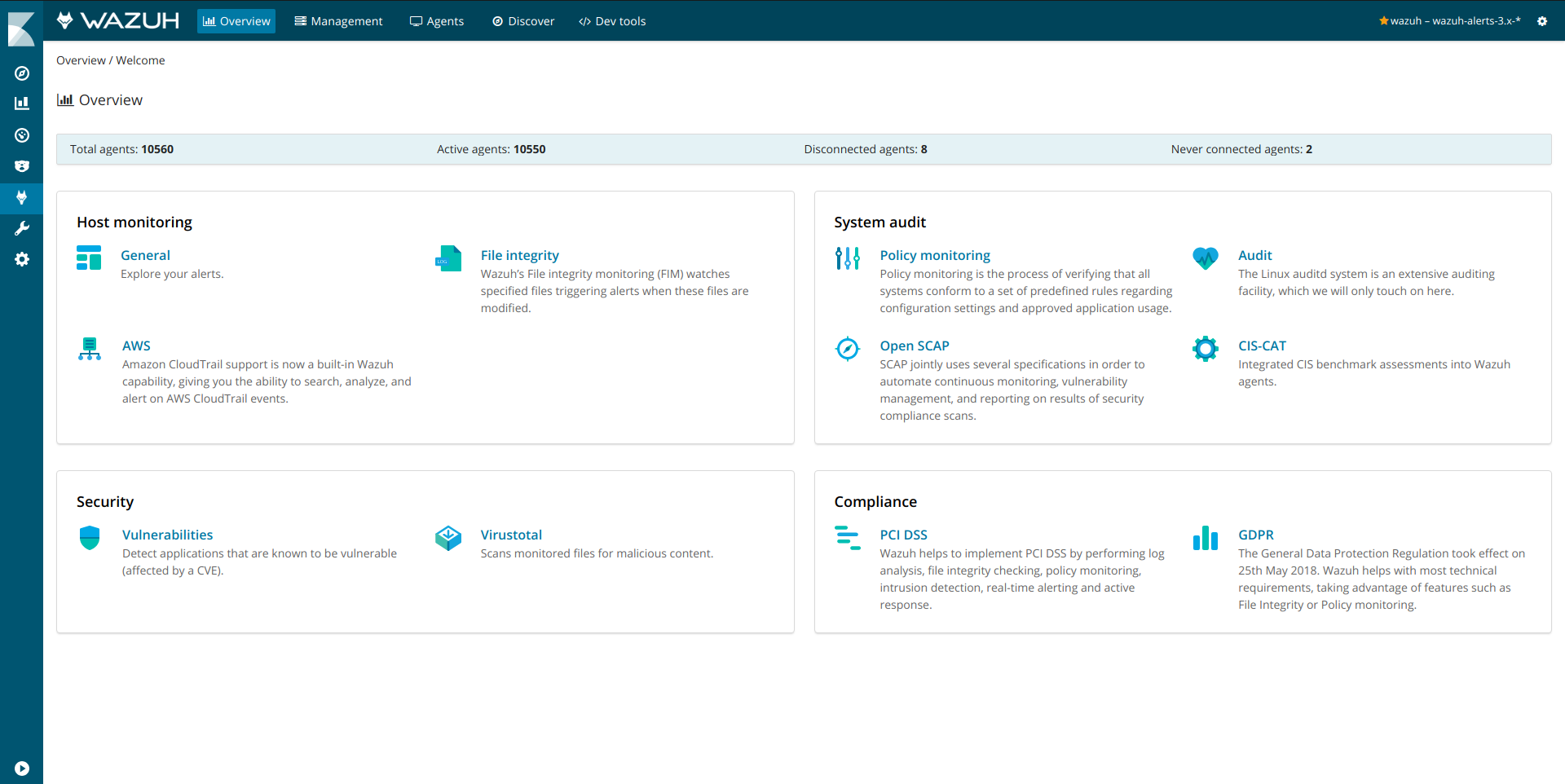Open the PCI DSS link
The height and width of the screenshot is (784, 1565).
coord(903,535)
